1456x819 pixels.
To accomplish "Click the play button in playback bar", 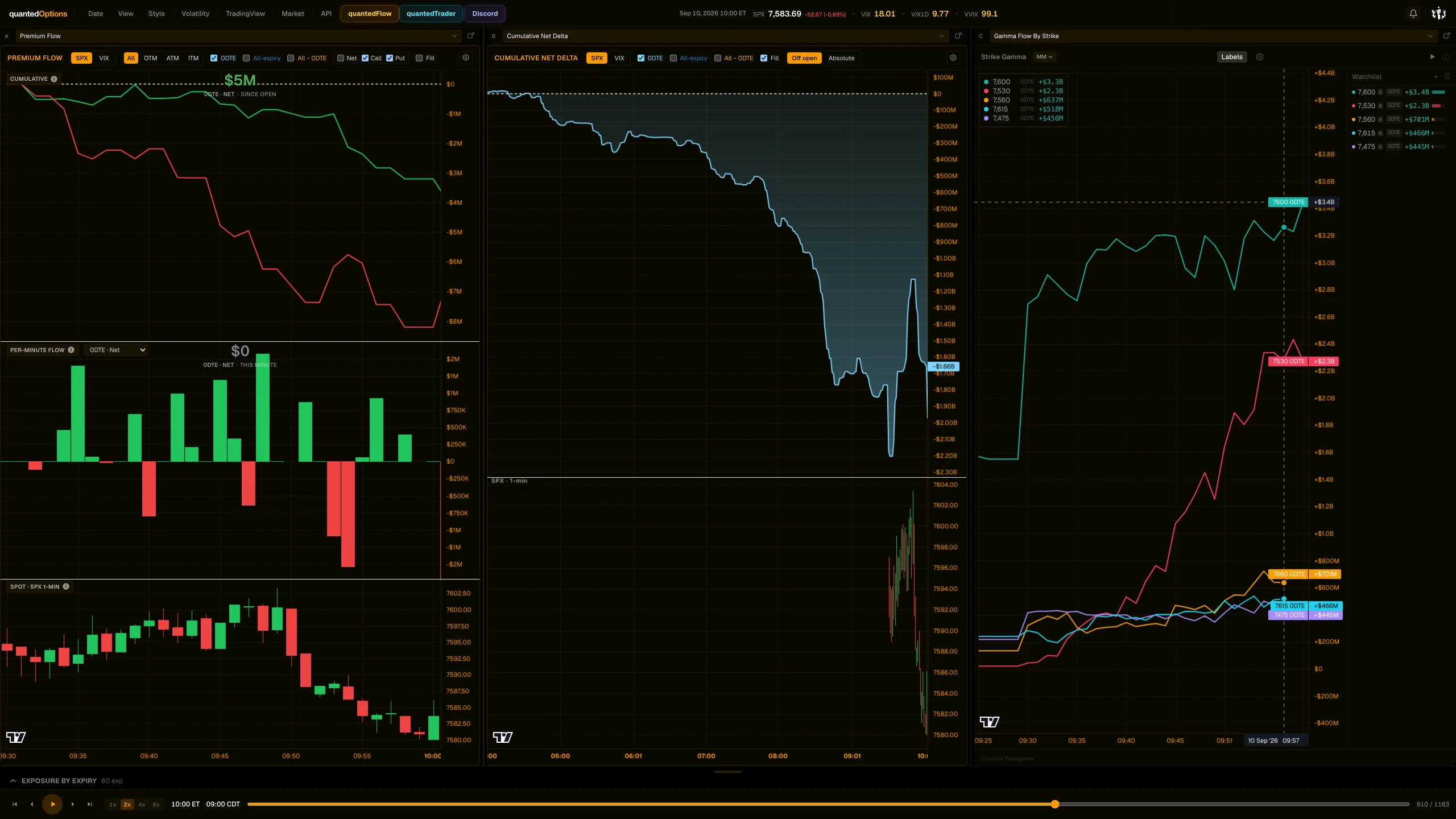I will tap(53, 804).
